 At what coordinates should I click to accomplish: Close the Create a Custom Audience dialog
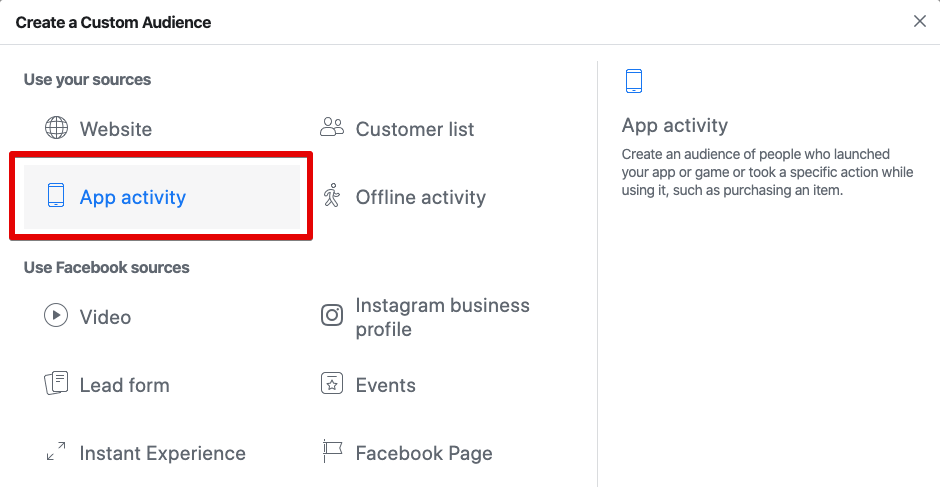[x=920, y=22]
